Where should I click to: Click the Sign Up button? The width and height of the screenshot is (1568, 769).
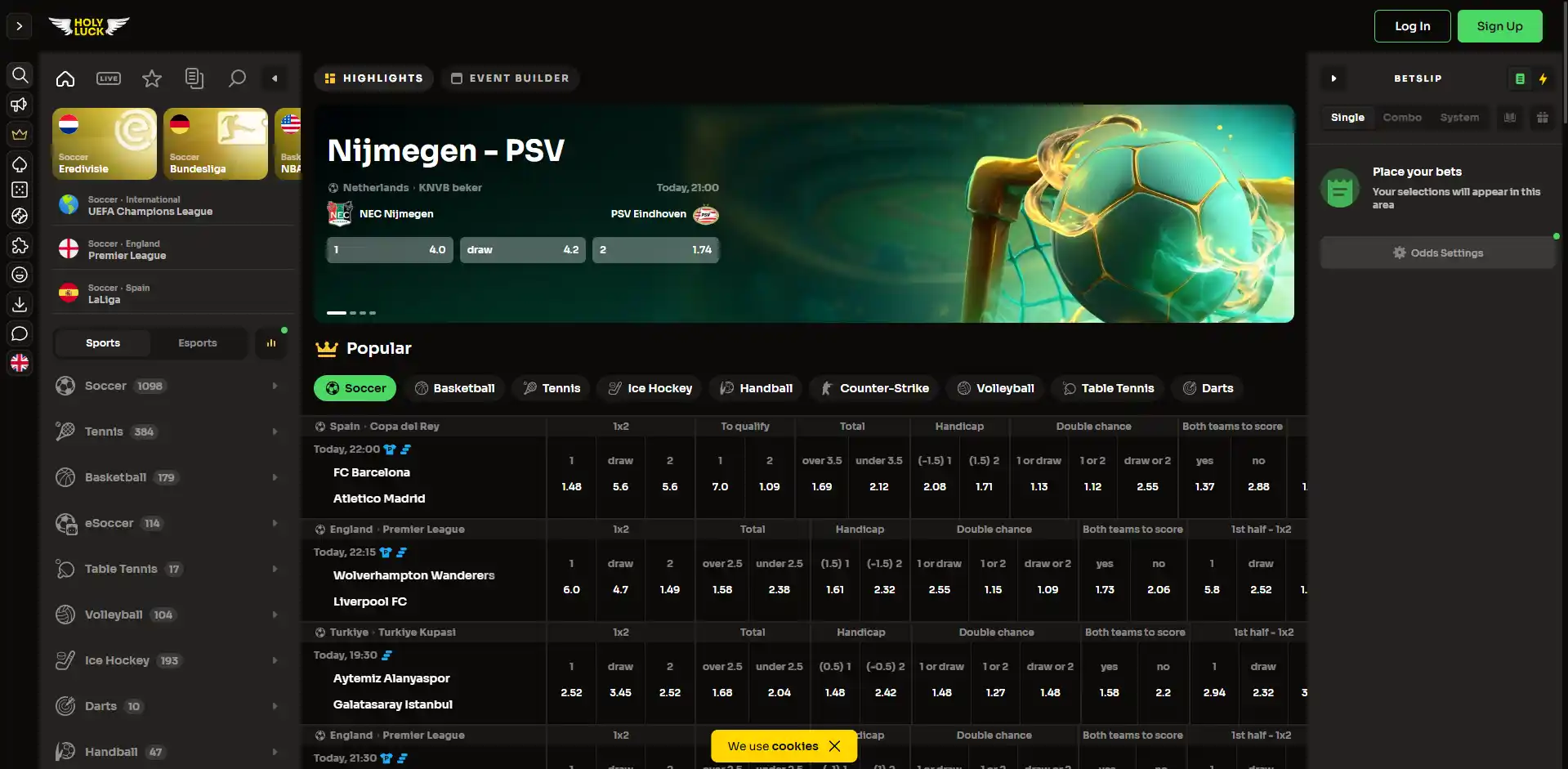[1499, 26]
